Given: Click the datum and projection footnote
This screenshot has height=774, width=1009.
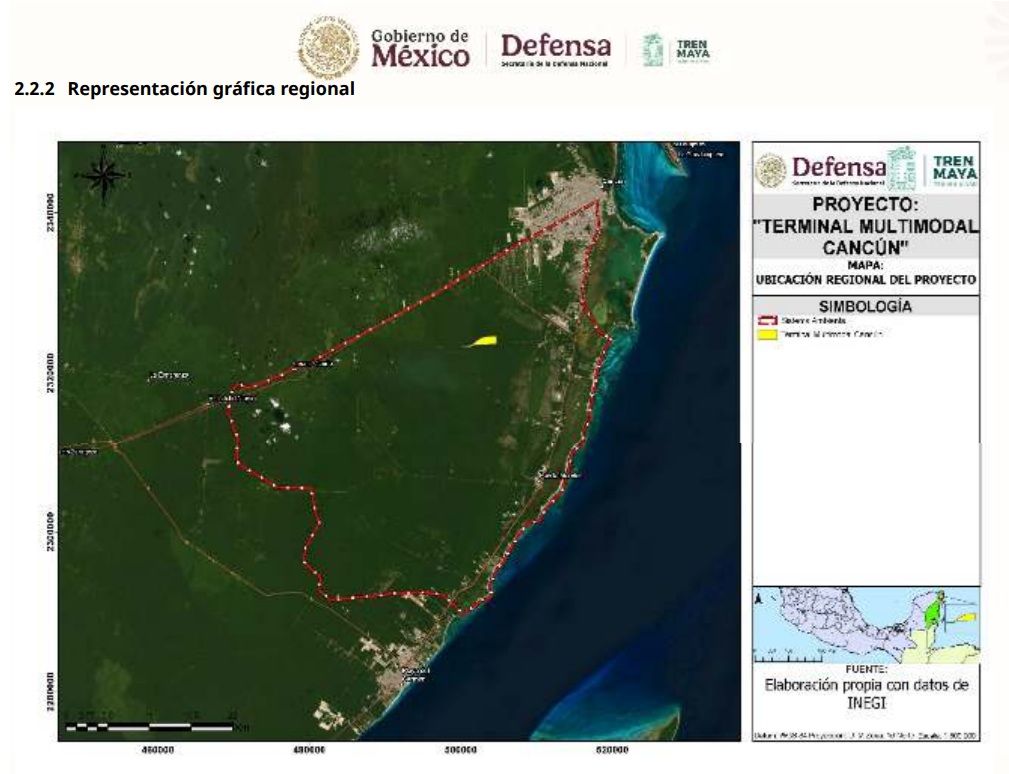Looking at the screenshot, I should point(866,735).
